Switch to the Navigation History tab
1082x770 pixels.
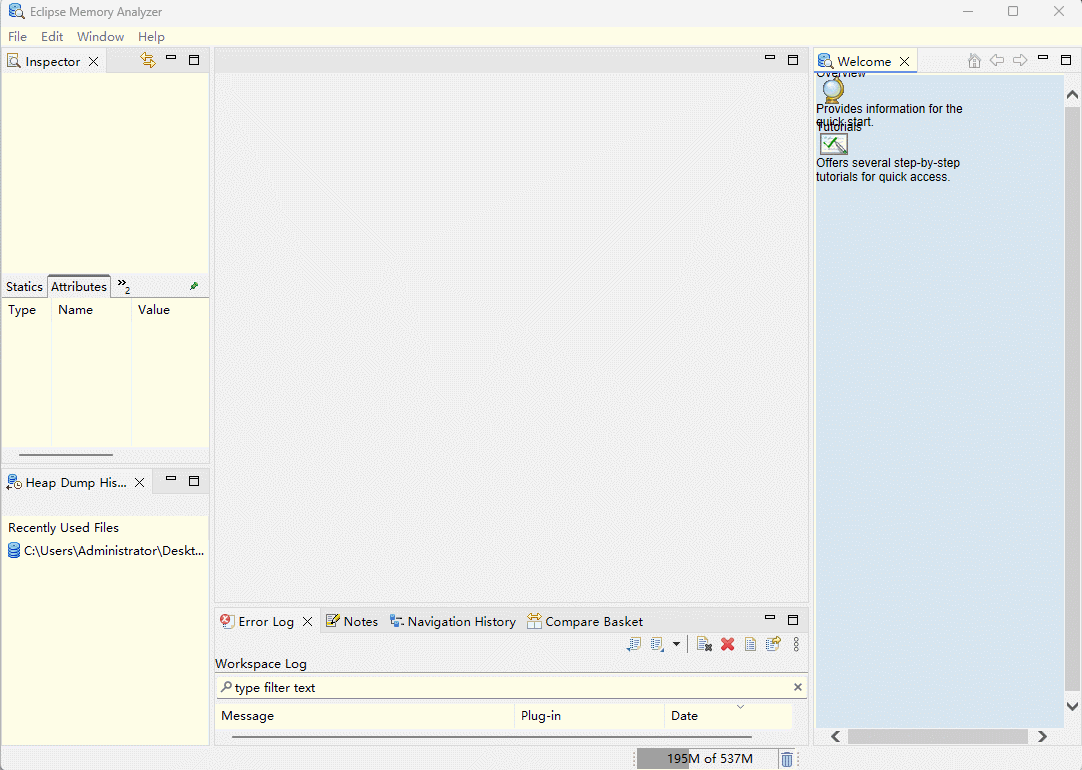coord(453,622)
